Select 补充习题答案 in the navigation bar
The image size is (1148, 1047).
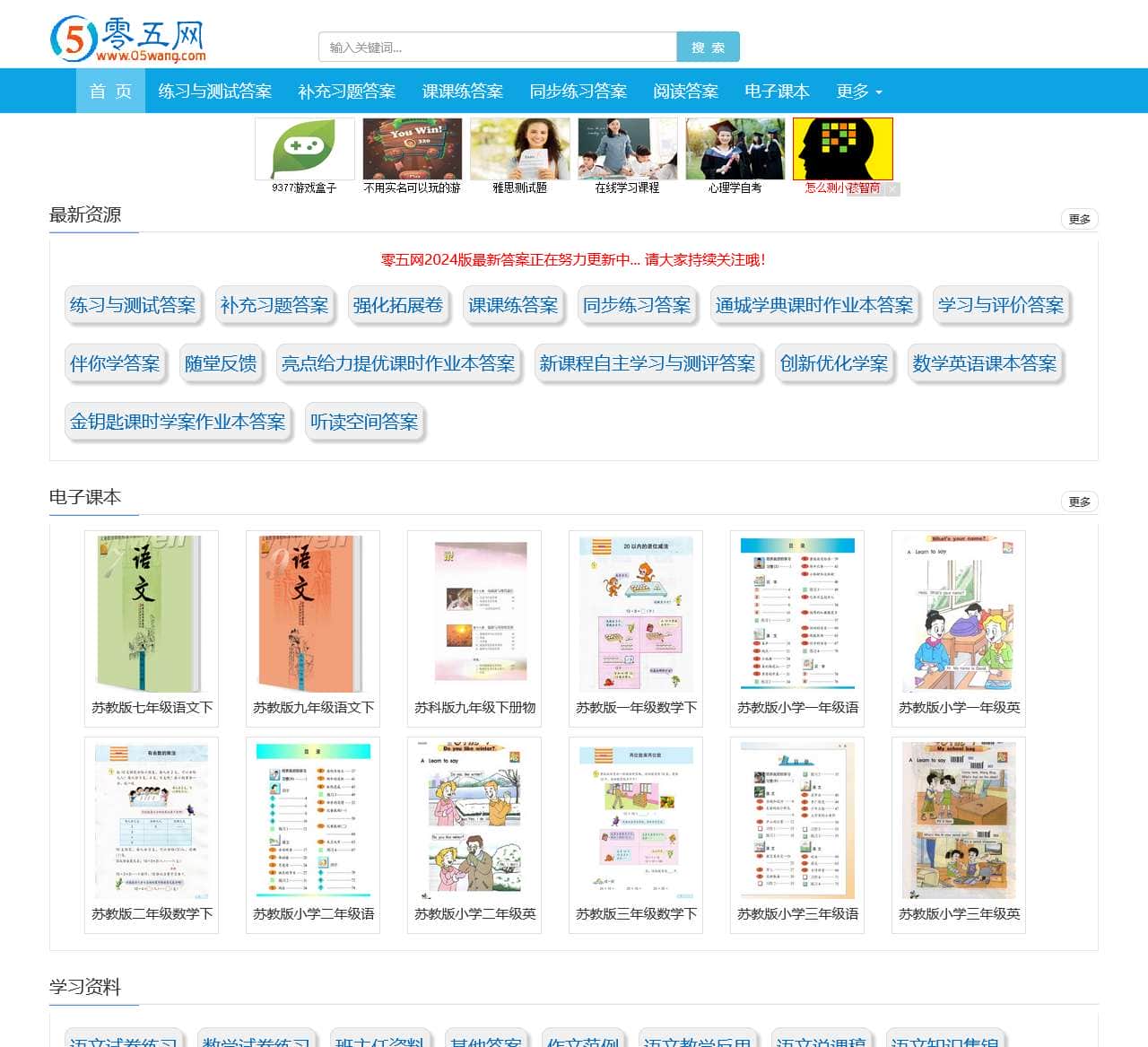pos(347,92)
